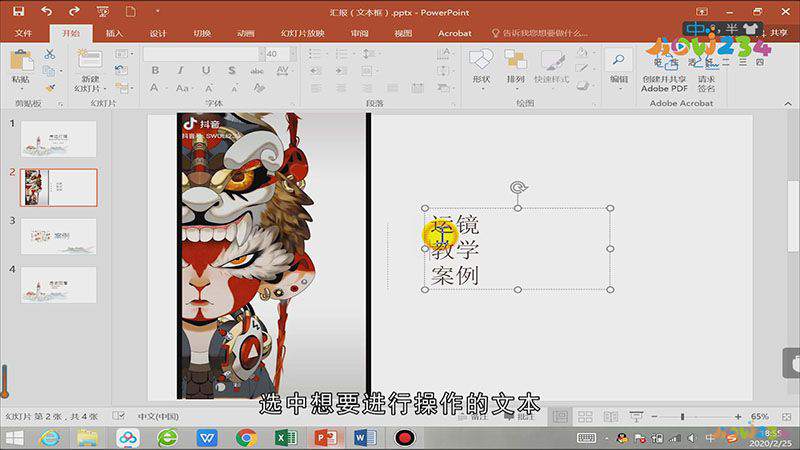This screenshot has width=800, height=450.
Task: Open character spacing AV dropdown
Action: point(283,70)
